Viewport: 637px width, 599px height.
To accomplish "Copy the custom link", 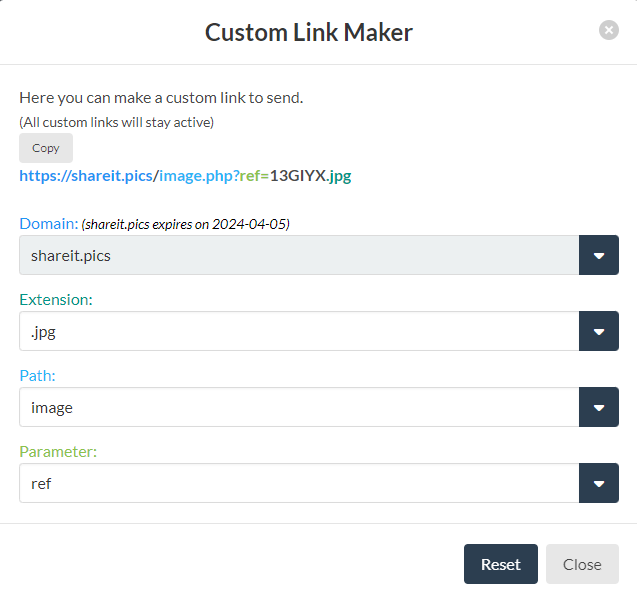I will (46, 148).
